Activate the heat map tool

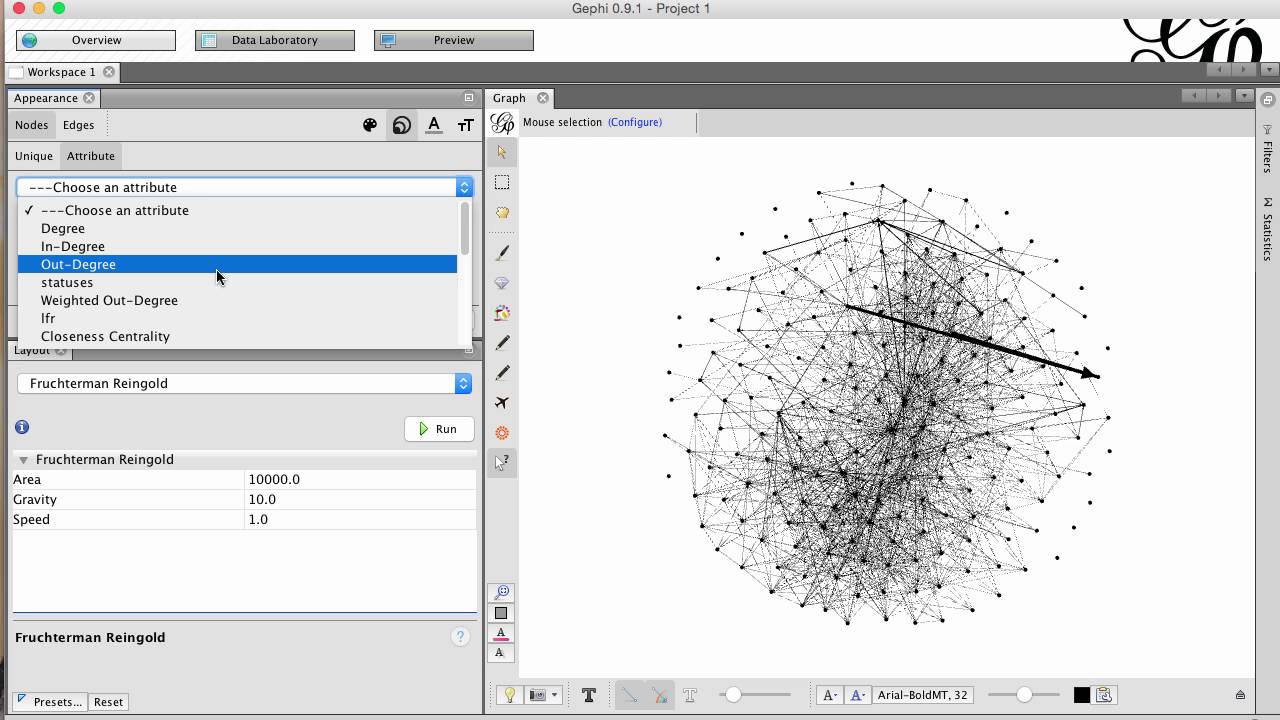coord(502,433)
